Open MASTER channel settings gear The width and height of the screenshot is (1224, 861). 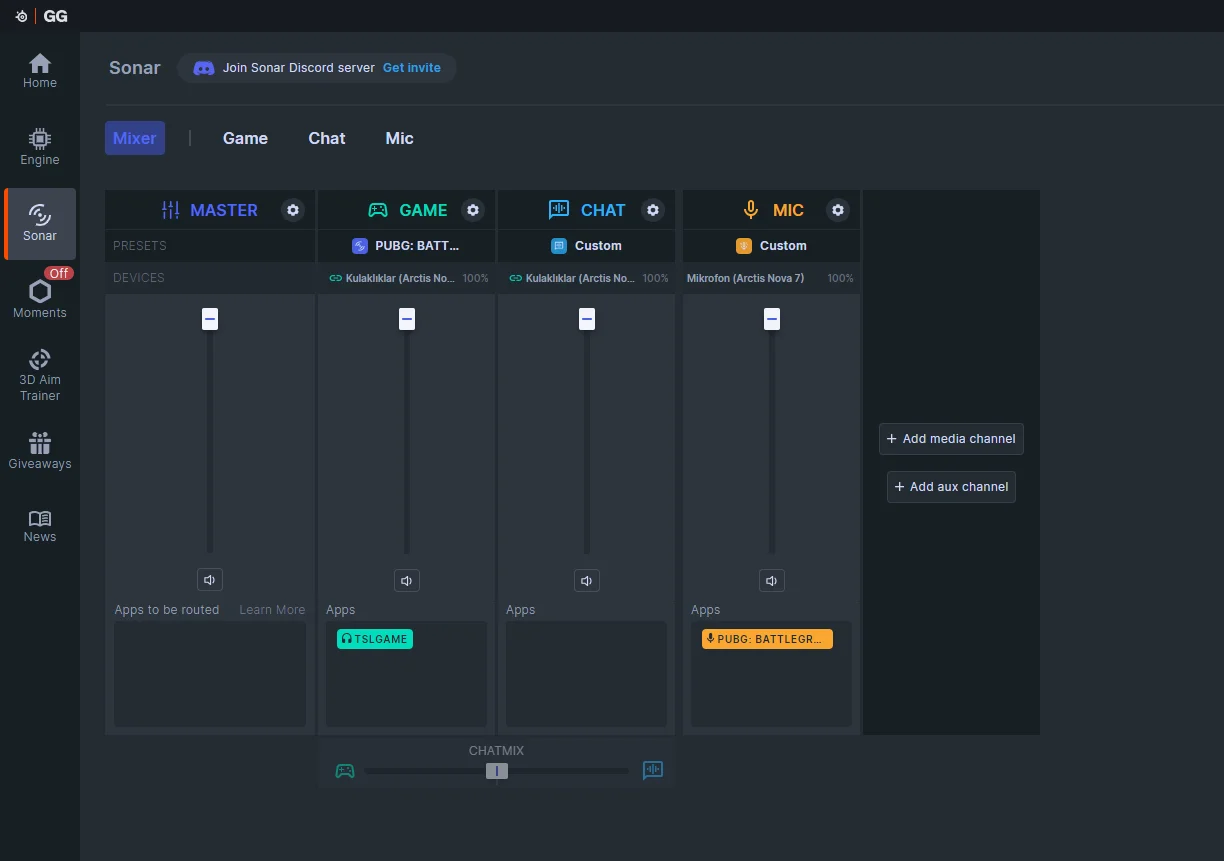coord(292,210)
